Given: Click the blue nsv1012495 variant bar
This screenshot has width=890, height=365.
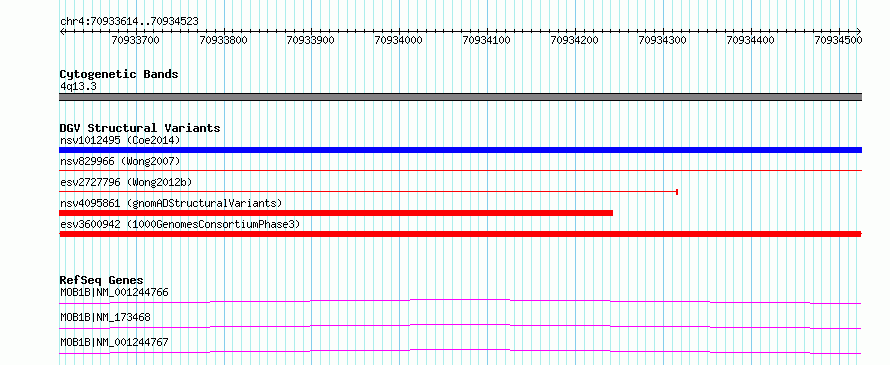Looking at the screenshot, I should point(460,150).
